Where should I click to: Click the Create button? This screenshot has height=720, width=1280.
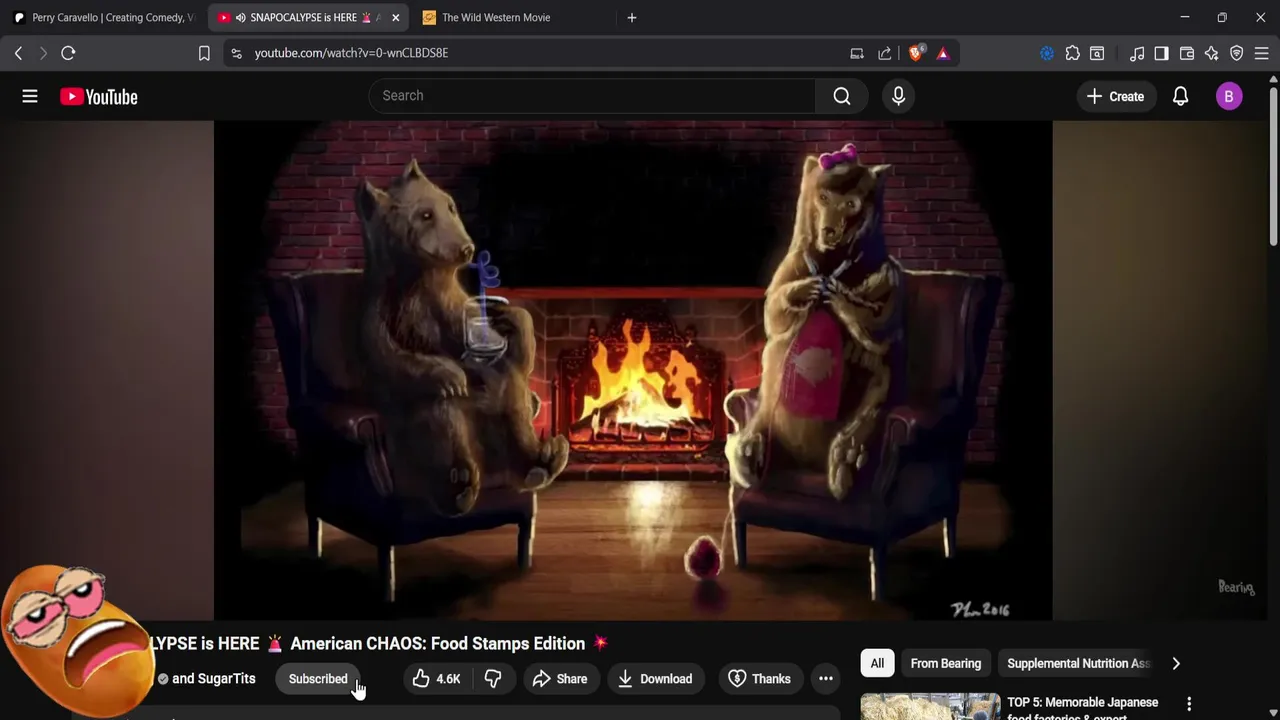point(1115,96)
